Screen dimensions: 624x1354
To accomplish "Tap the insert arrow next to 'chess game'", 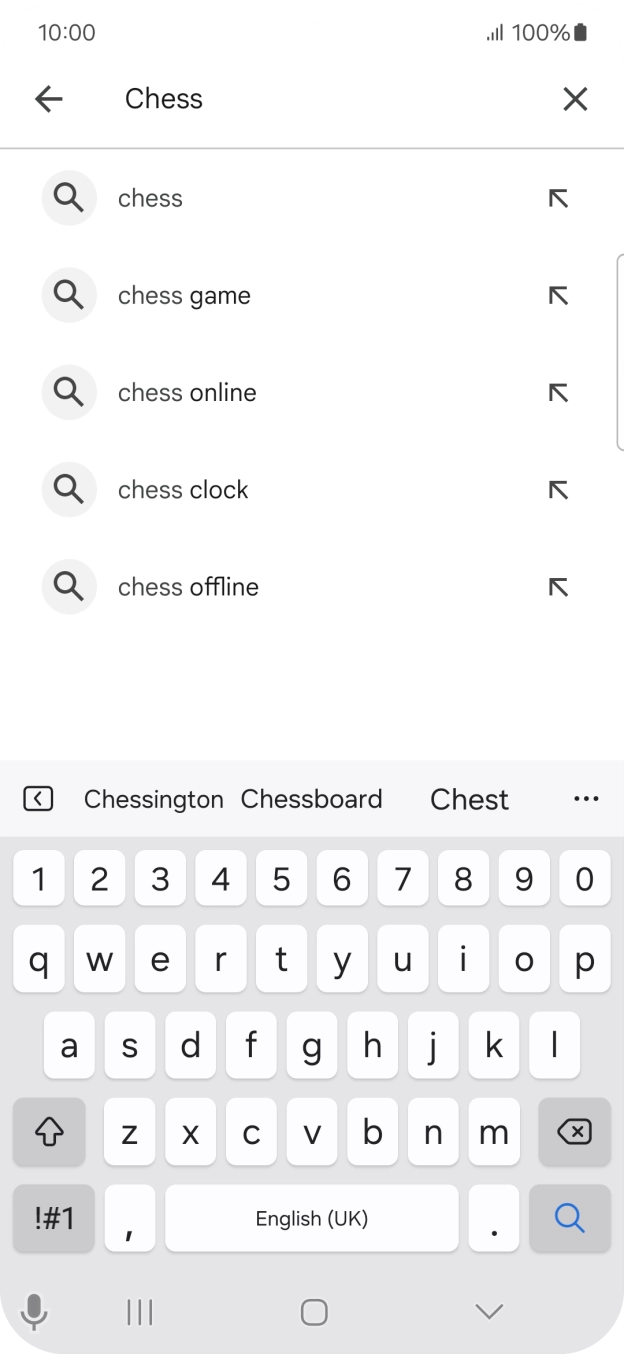I will point(559,294).
